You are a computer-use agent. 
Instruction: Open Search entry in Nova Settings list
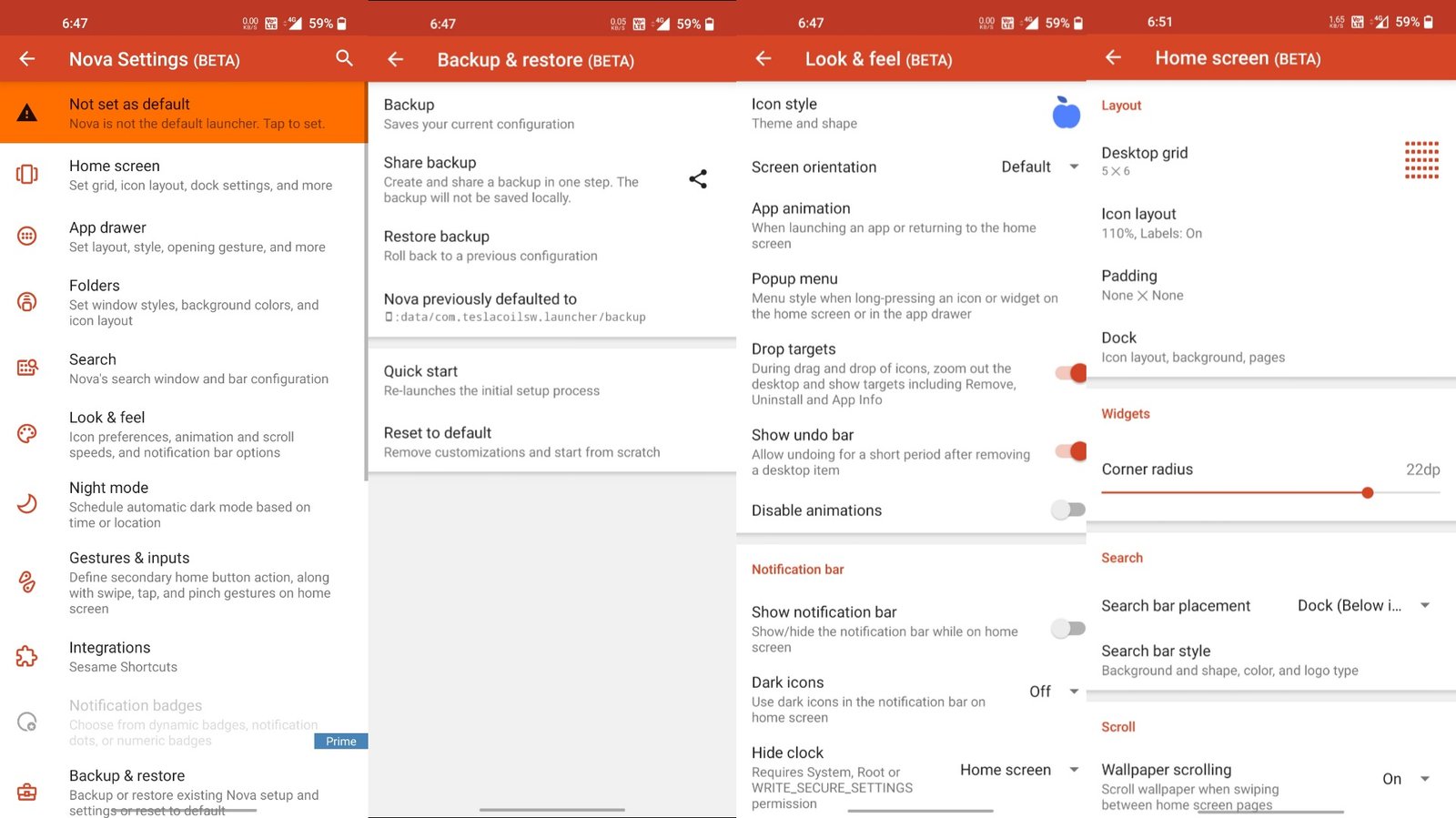[184, 369]
